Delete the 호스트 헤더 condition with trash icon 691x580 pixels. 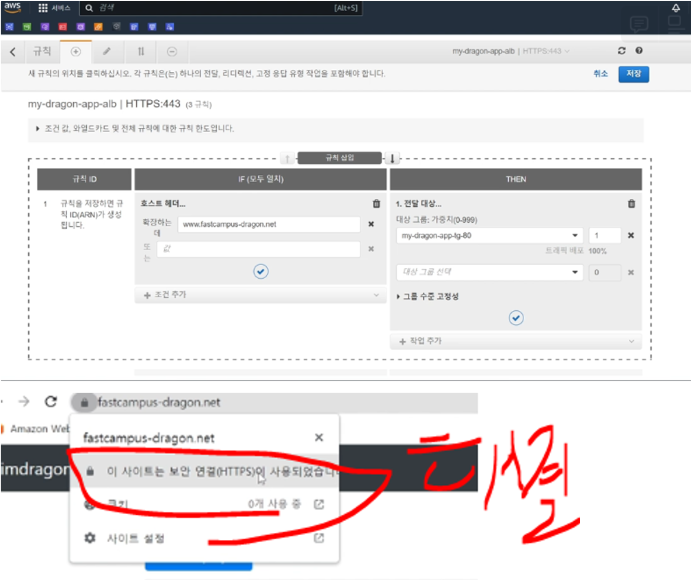coord(376,204)
